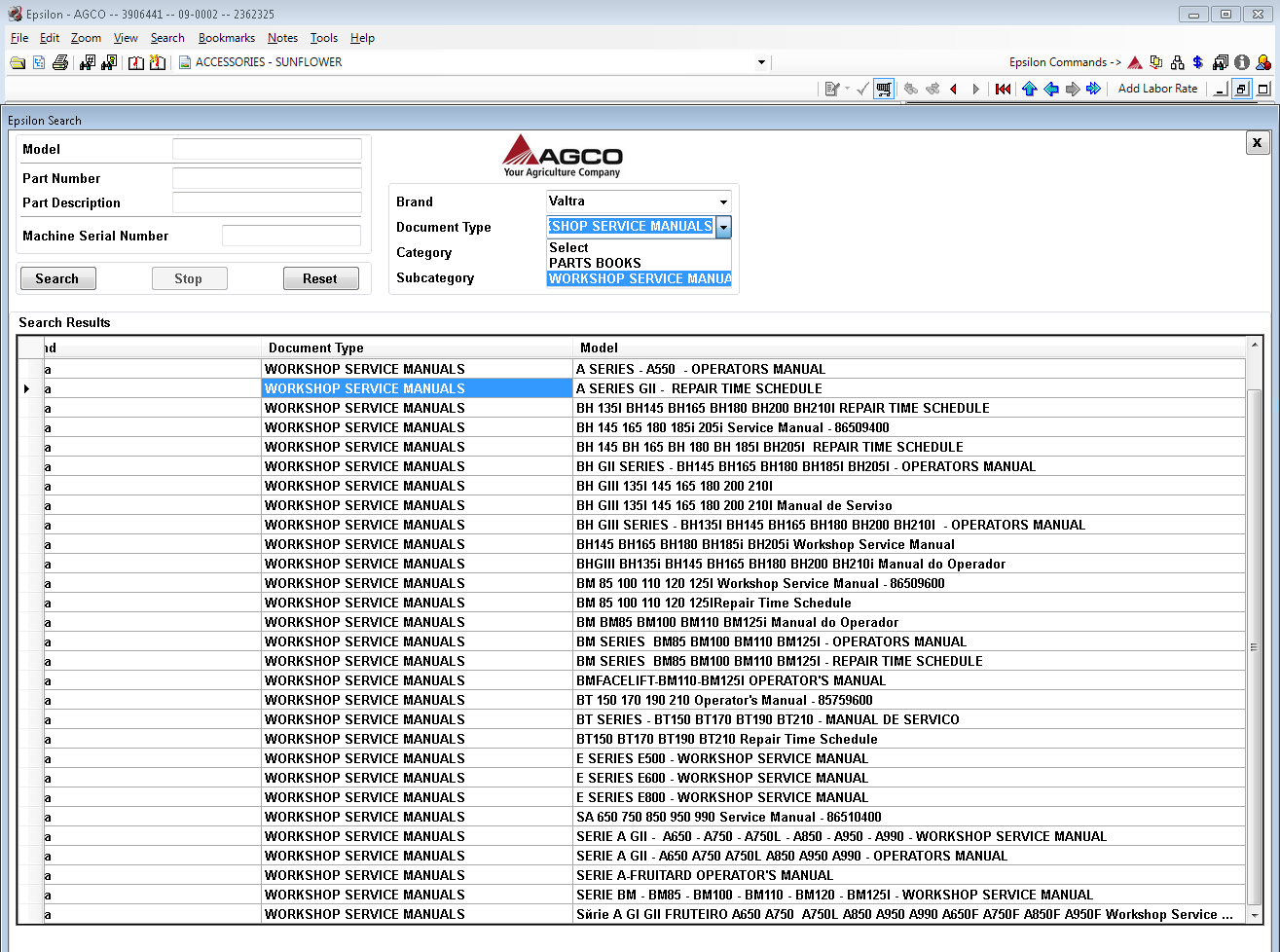Toggle the shopping cart icon
The image size is (1280, 952).
point(884,89)
